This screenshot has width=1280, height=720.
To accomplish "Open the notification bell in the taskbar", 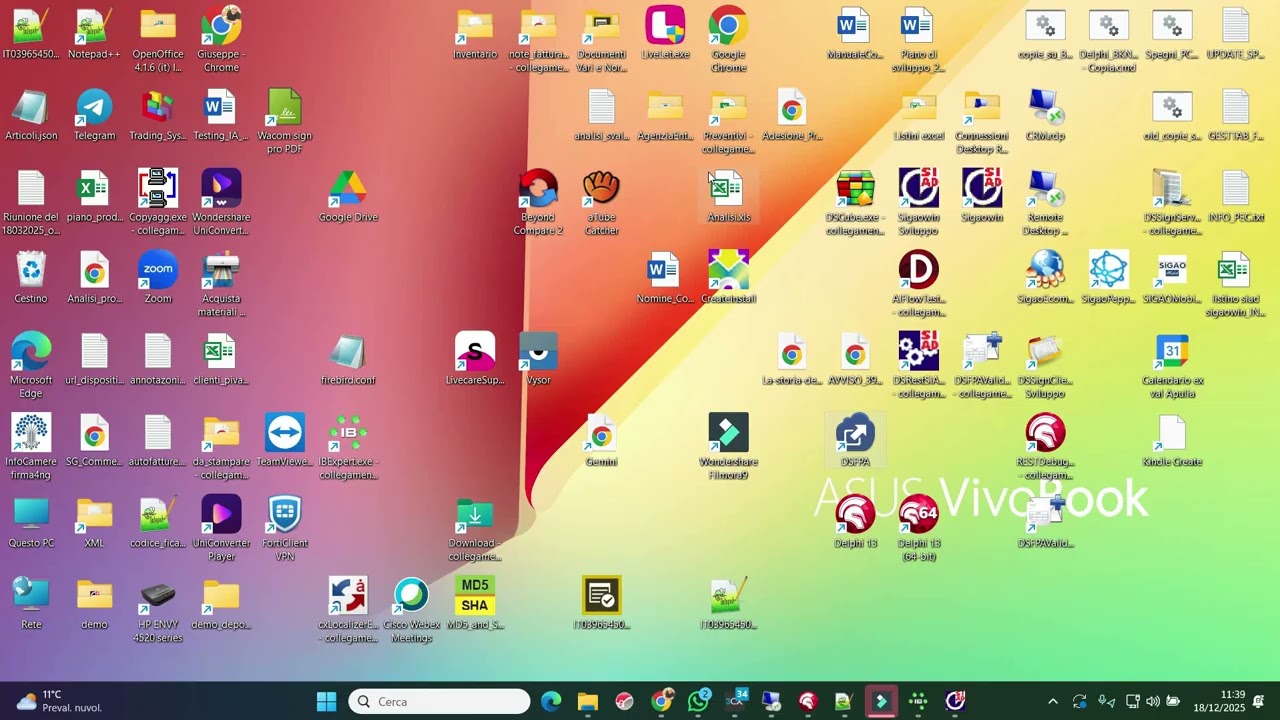I will [1258, 701].
